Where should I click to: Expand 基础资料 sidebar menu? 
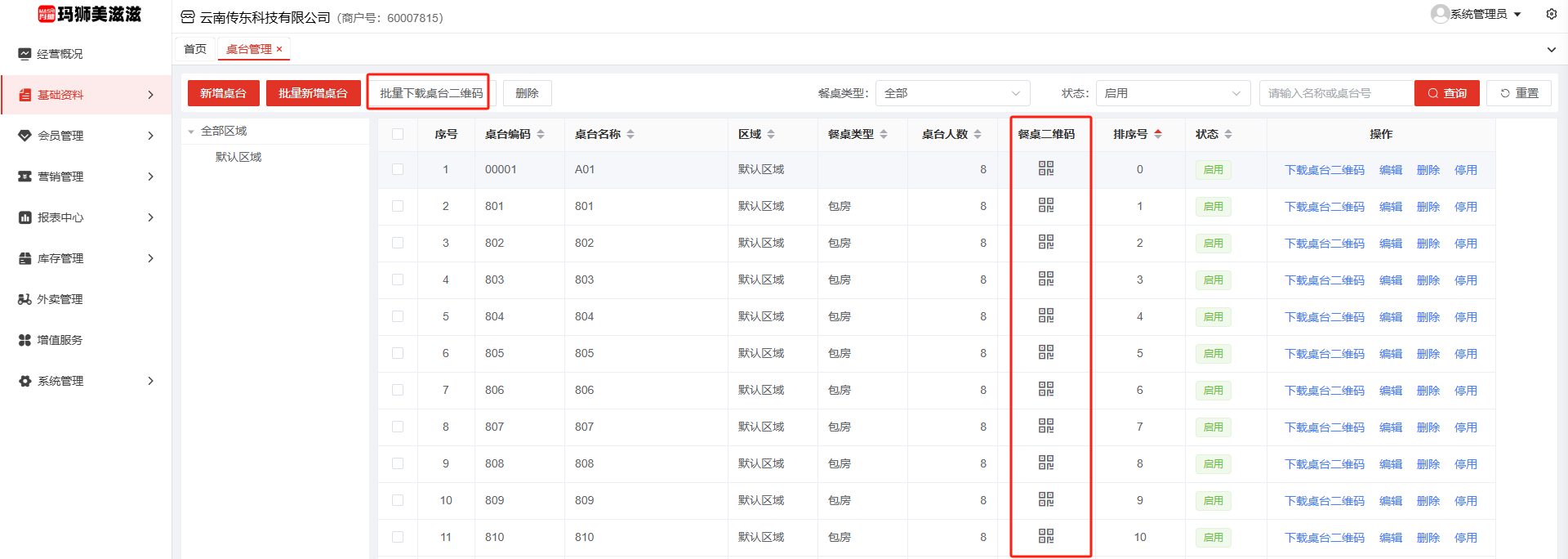[x=86, y=95]
